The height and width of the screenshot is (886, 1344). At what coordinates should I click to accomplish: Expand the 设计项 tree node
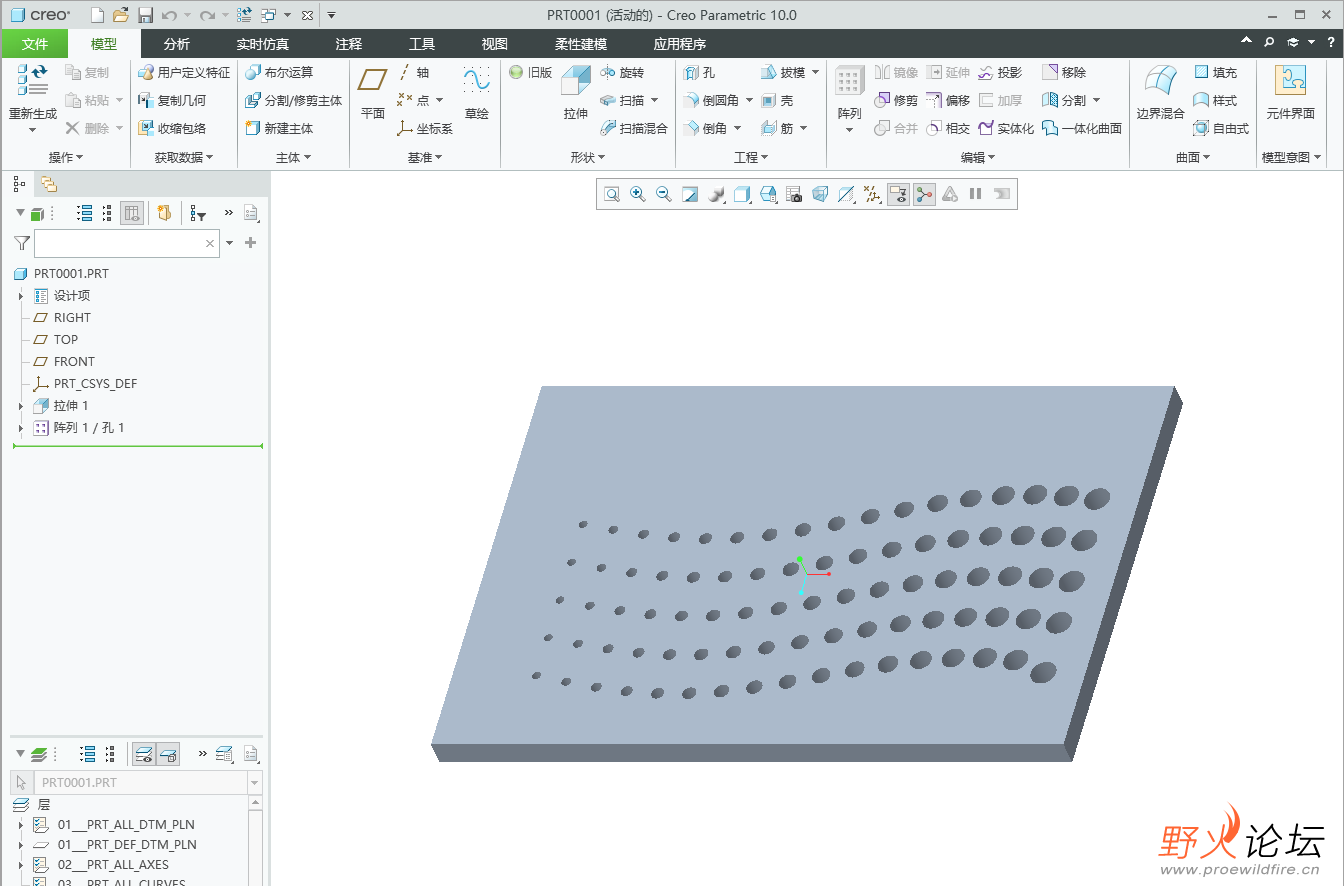[x=20, y=296]
